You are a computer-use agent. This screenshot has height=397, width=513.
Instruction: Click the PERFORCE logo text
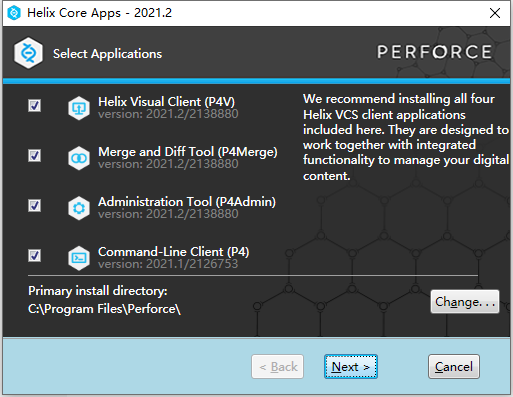point(434,52)
